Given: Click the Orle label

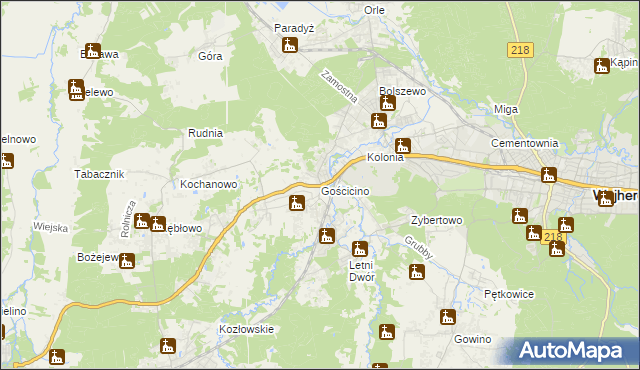Looking at the screenshot, I should tap(374, 10).
